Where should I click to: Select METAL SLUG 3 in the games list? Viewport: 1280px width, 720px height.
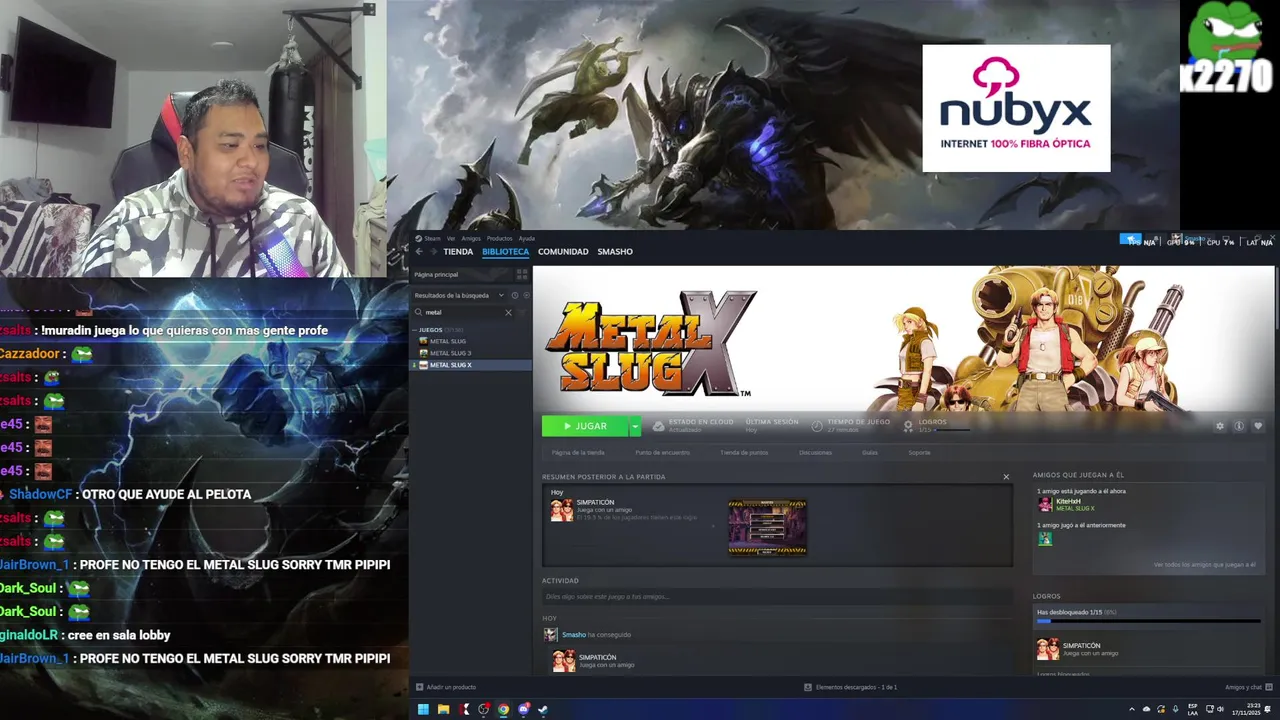449,353
